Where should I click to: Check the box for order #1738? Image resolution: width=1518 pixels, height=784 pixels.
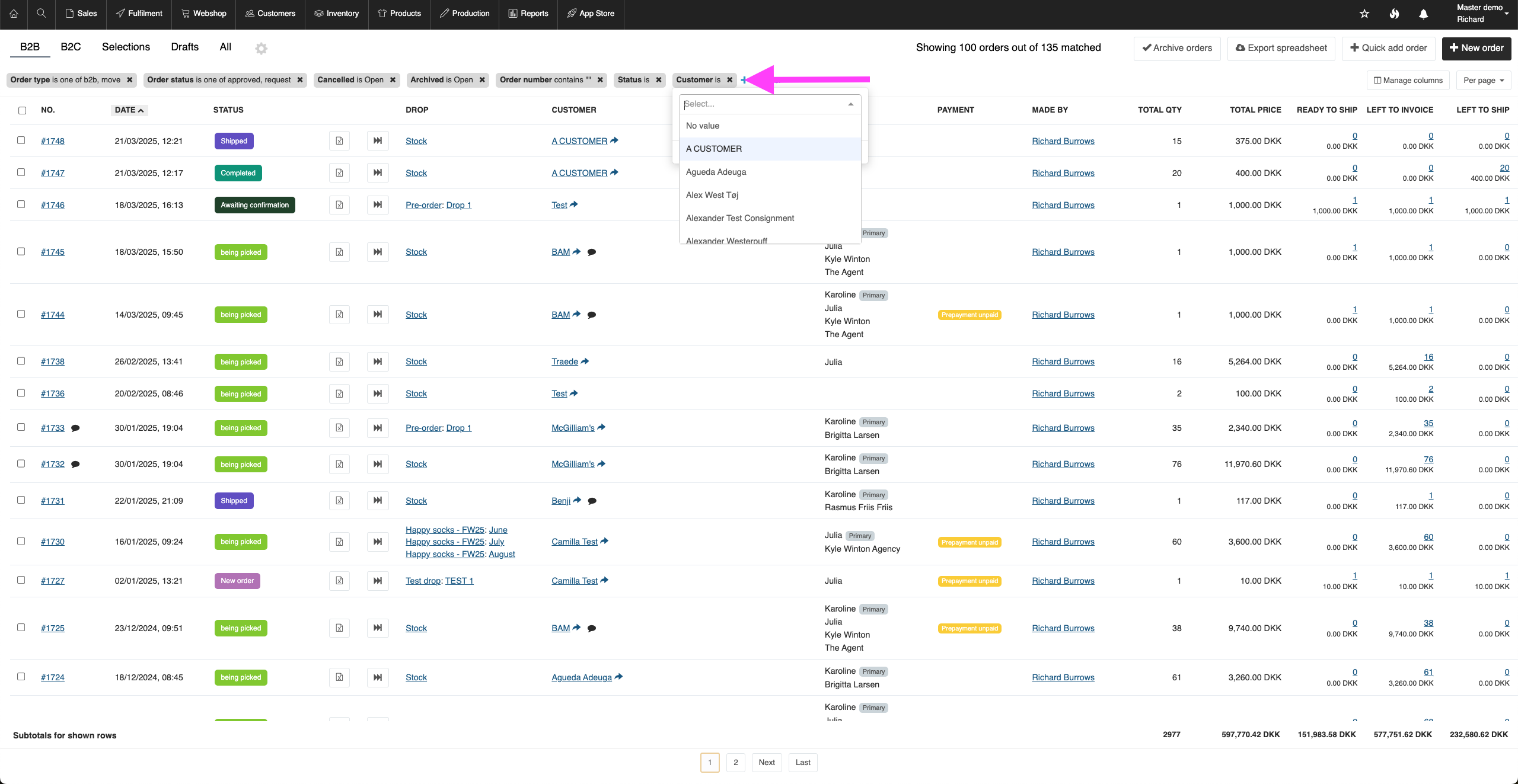point(21,361)
